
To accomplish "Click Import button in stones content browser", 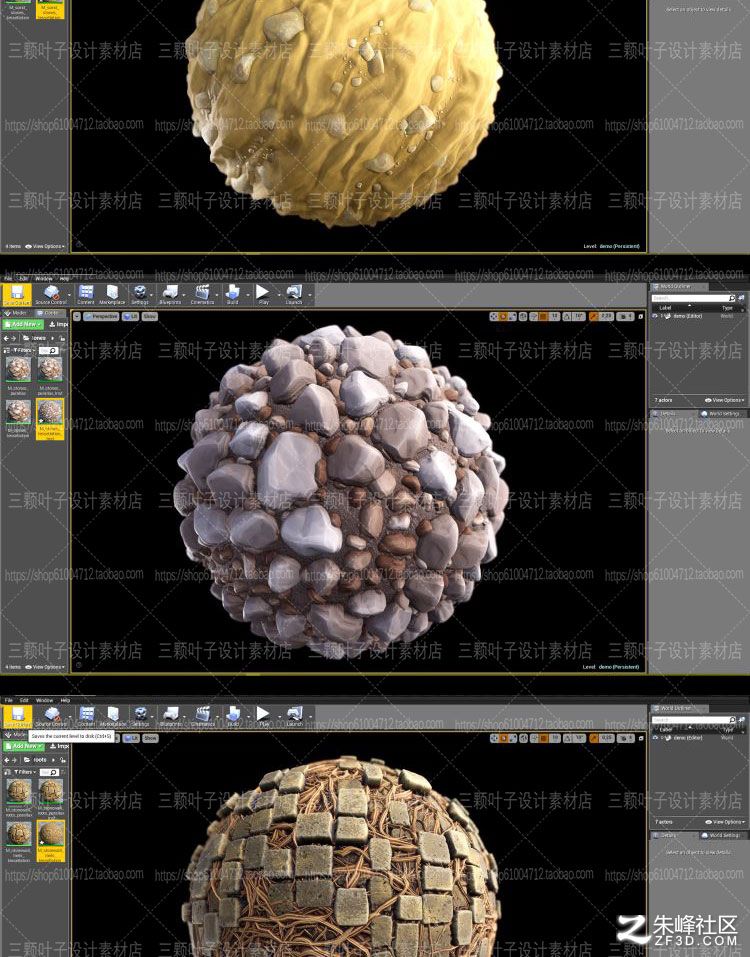I will (59, 325).
